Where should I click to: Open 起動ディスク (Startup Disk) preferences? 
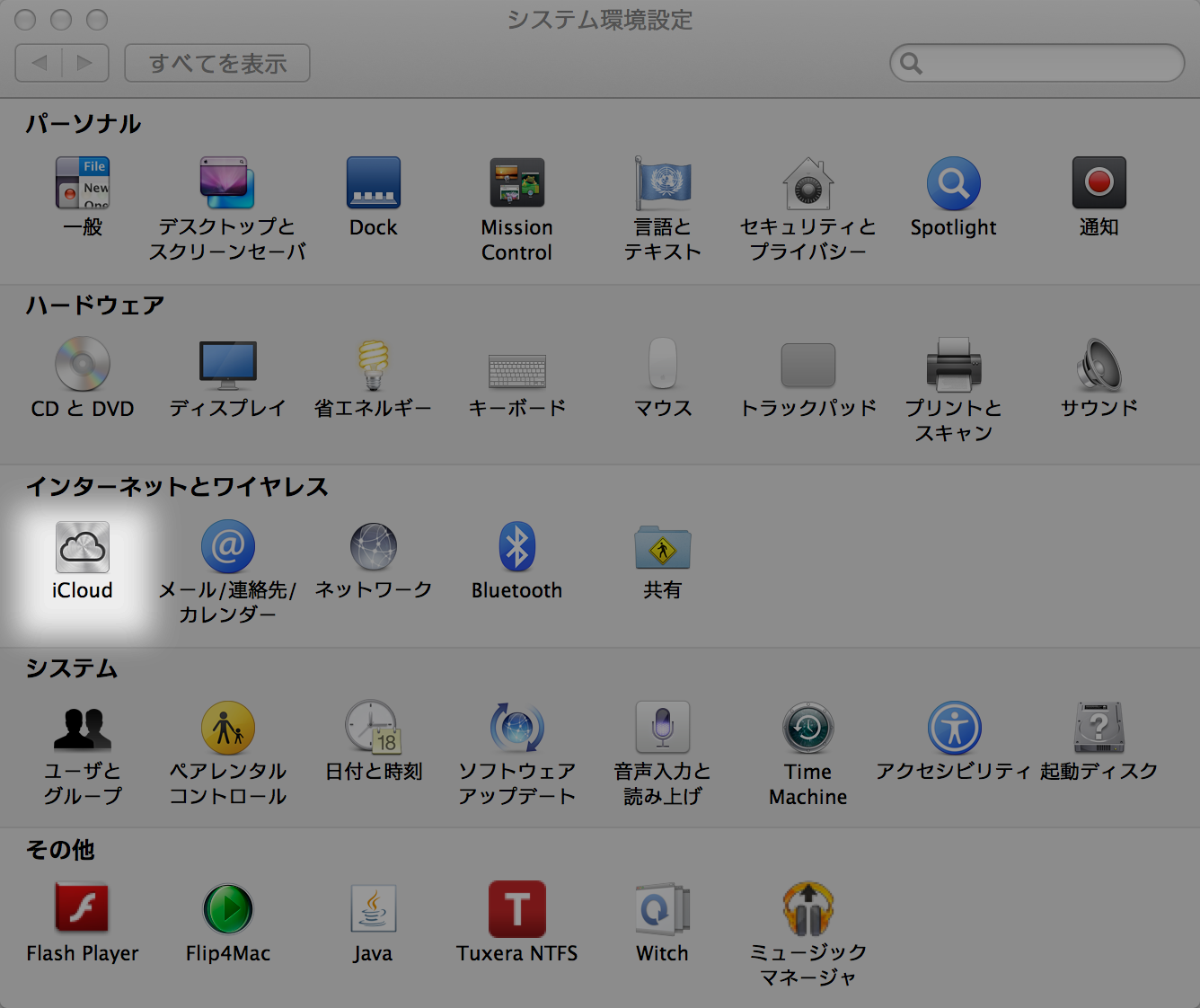[x=1099, y=728]
